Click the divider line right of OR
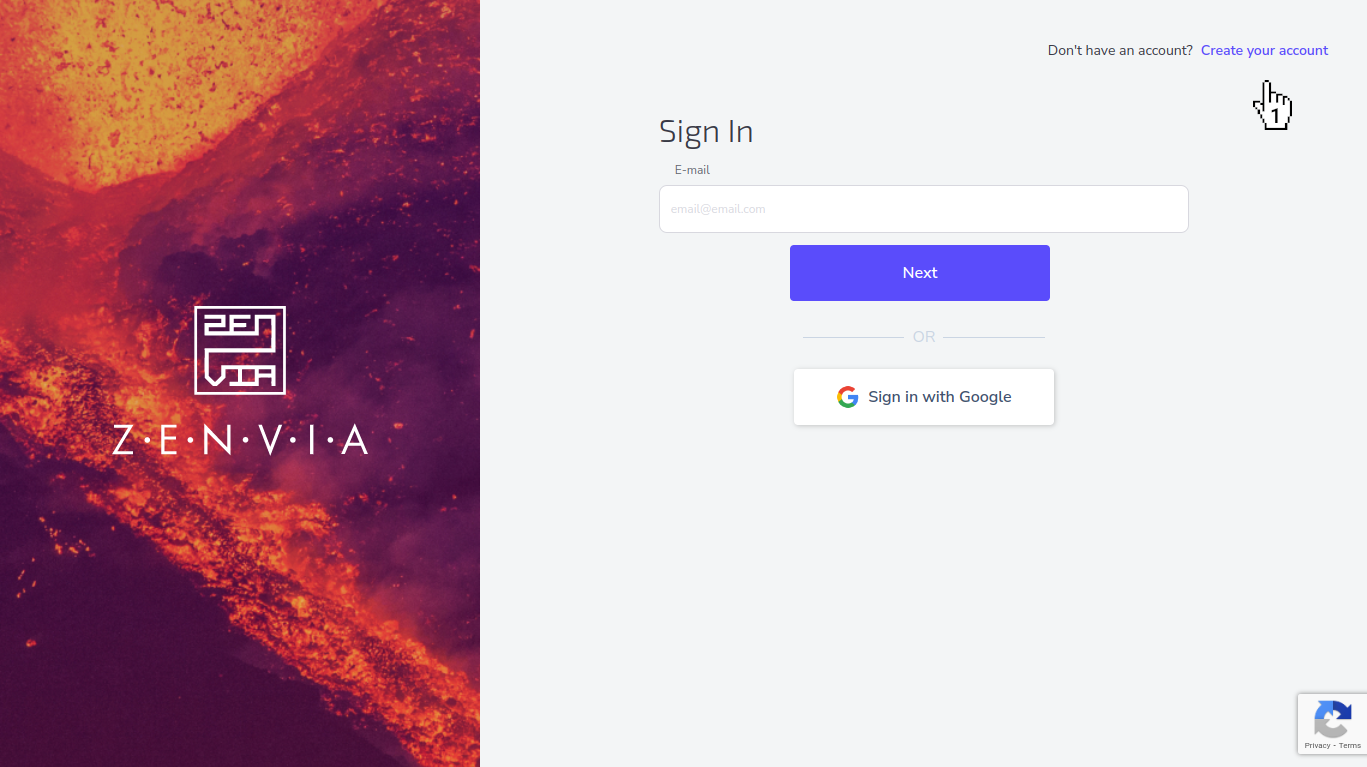Image resolution: width=1367 pixels, height=767 pixels. point(994,337)
